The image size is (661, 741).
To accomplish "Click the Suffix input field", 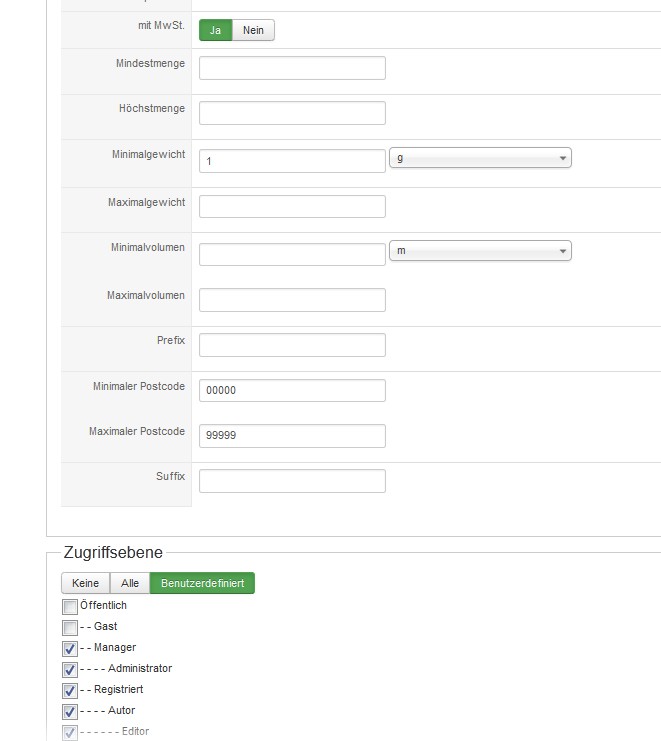I will coord(292,481).
